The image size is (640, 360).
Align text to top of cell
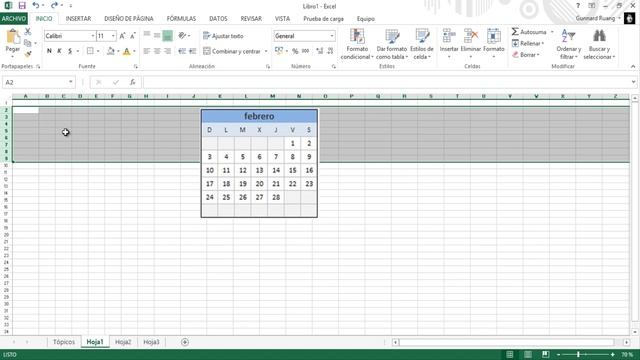click(147, 36)
